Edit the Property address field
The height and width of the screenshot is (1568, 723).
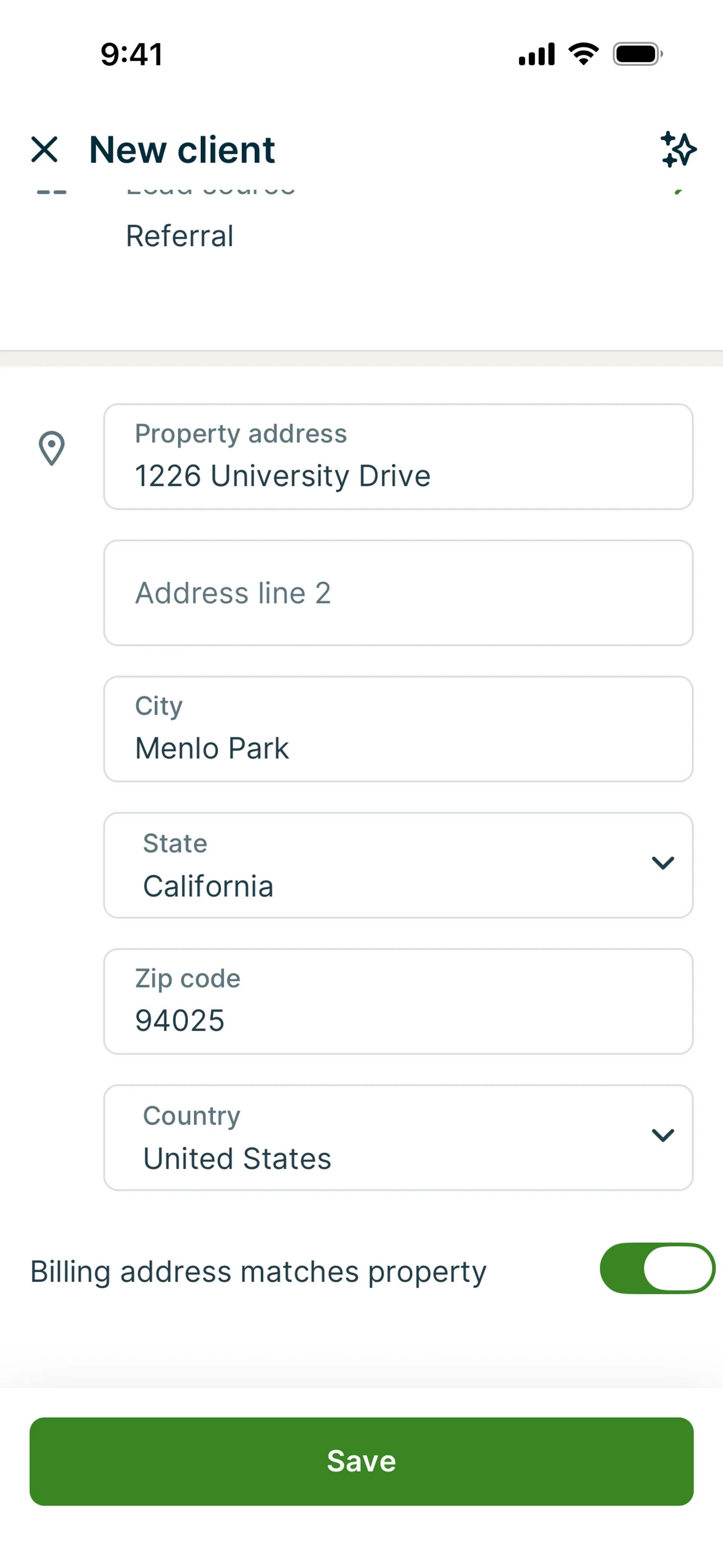(398, 457)
